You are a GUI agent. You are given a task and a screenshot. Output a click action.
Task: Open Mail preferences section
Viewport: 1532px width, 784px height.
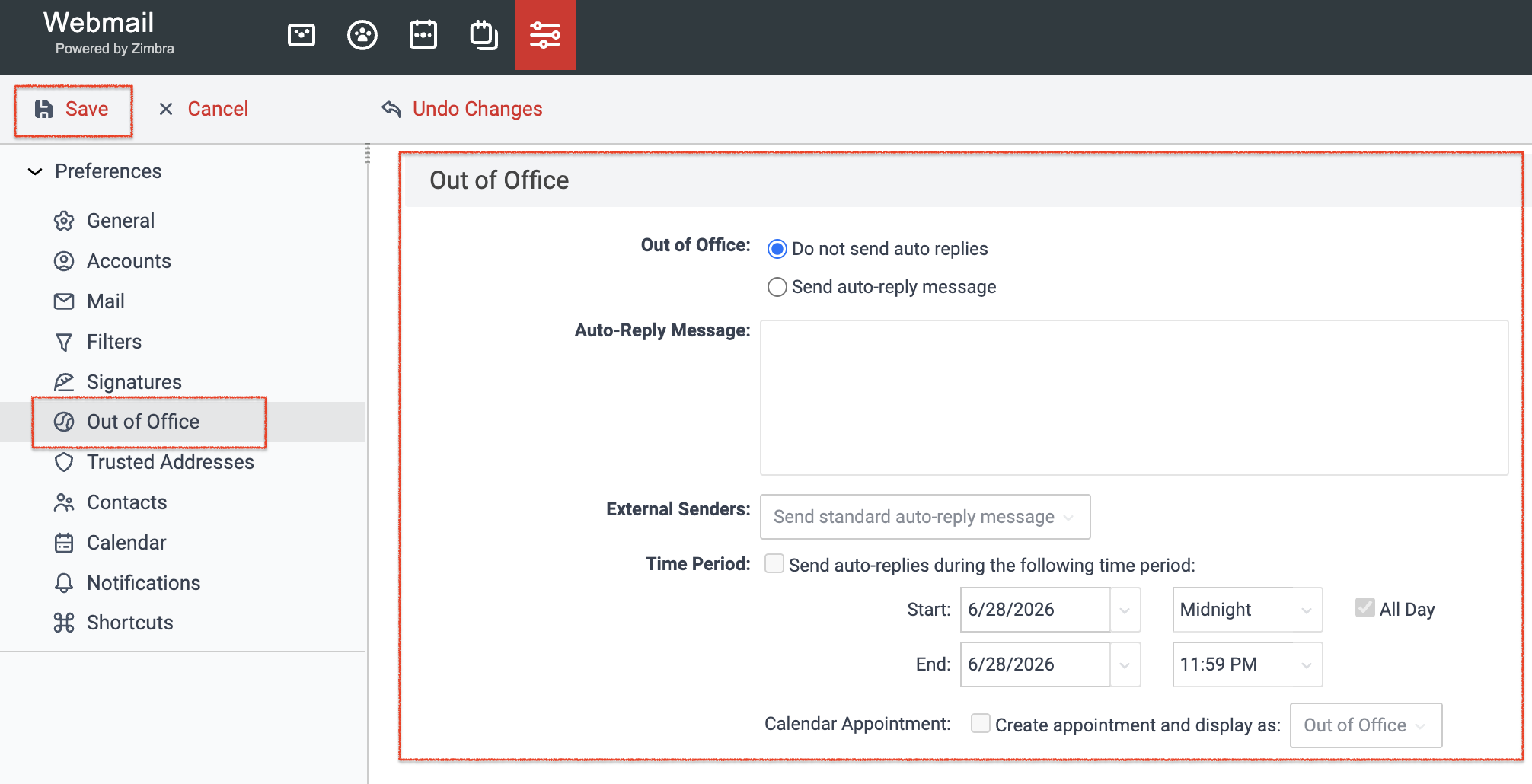click(x=106, y=301)
